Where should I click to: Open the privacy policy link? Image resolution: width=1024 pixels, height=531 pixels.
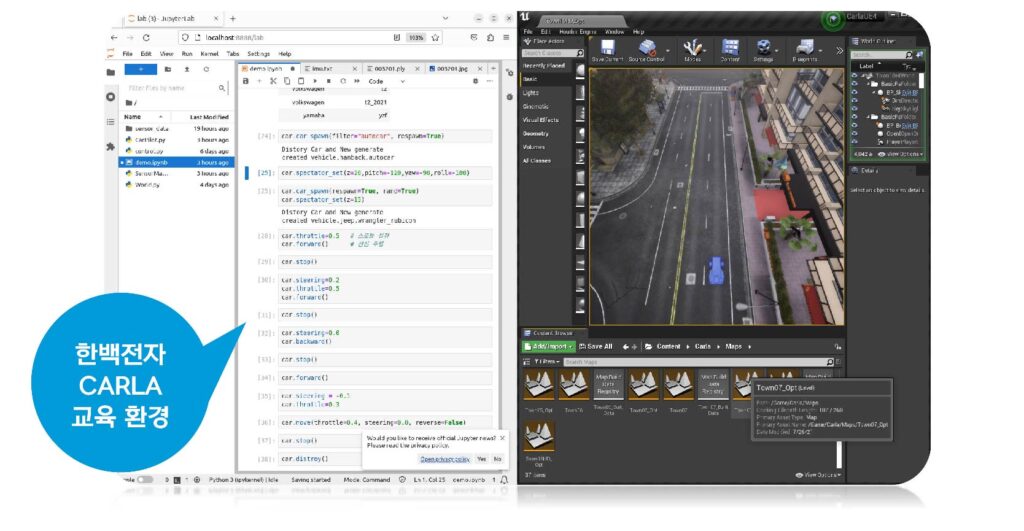(x=445, y=459)
